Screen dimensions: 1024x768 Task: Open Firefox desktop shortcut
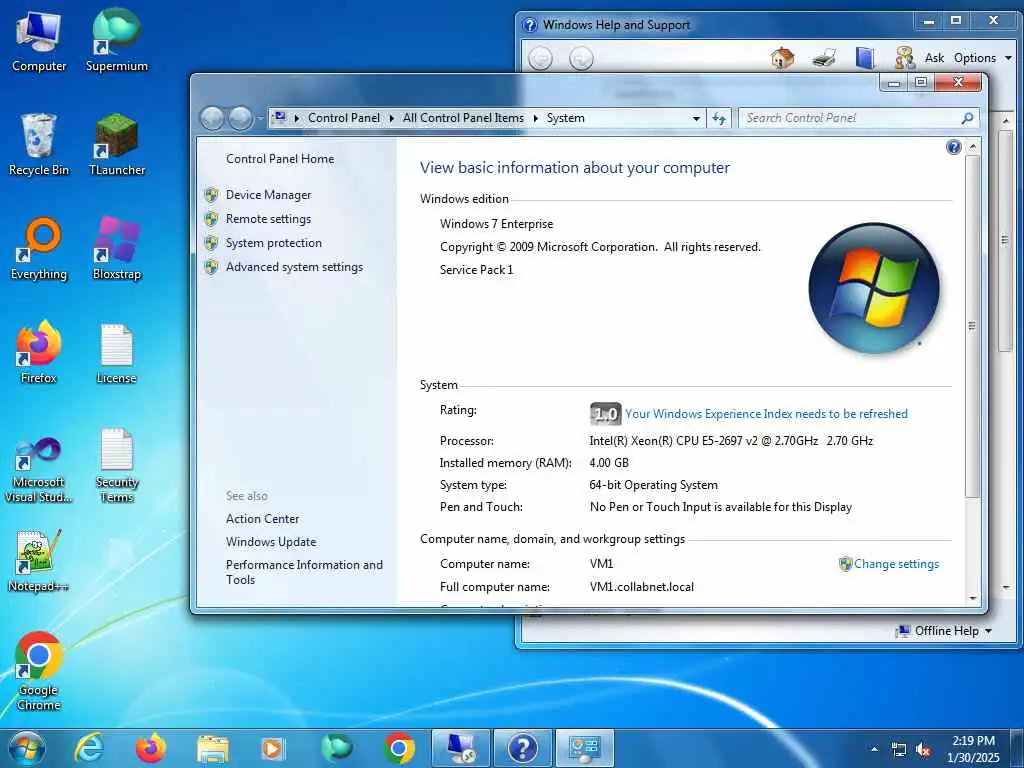39,353
